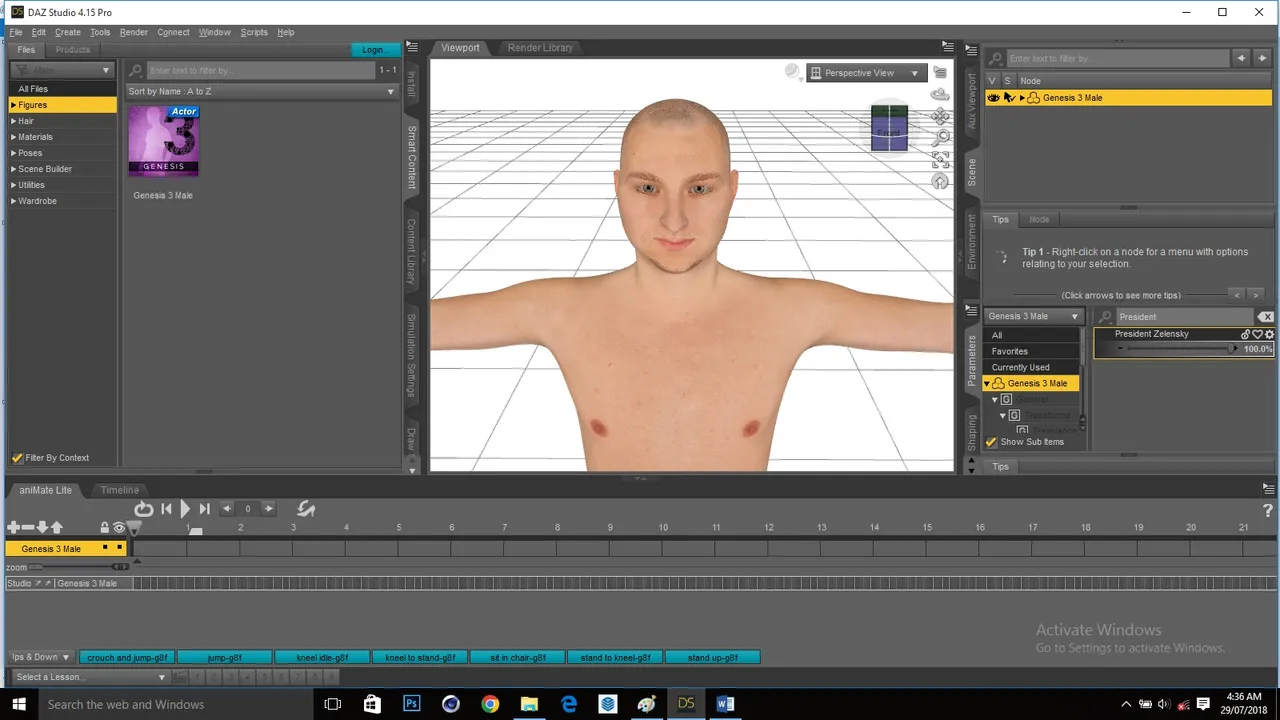1280x720 pixels.
Task: Expand the Hair category
Action: pos(14,121)
